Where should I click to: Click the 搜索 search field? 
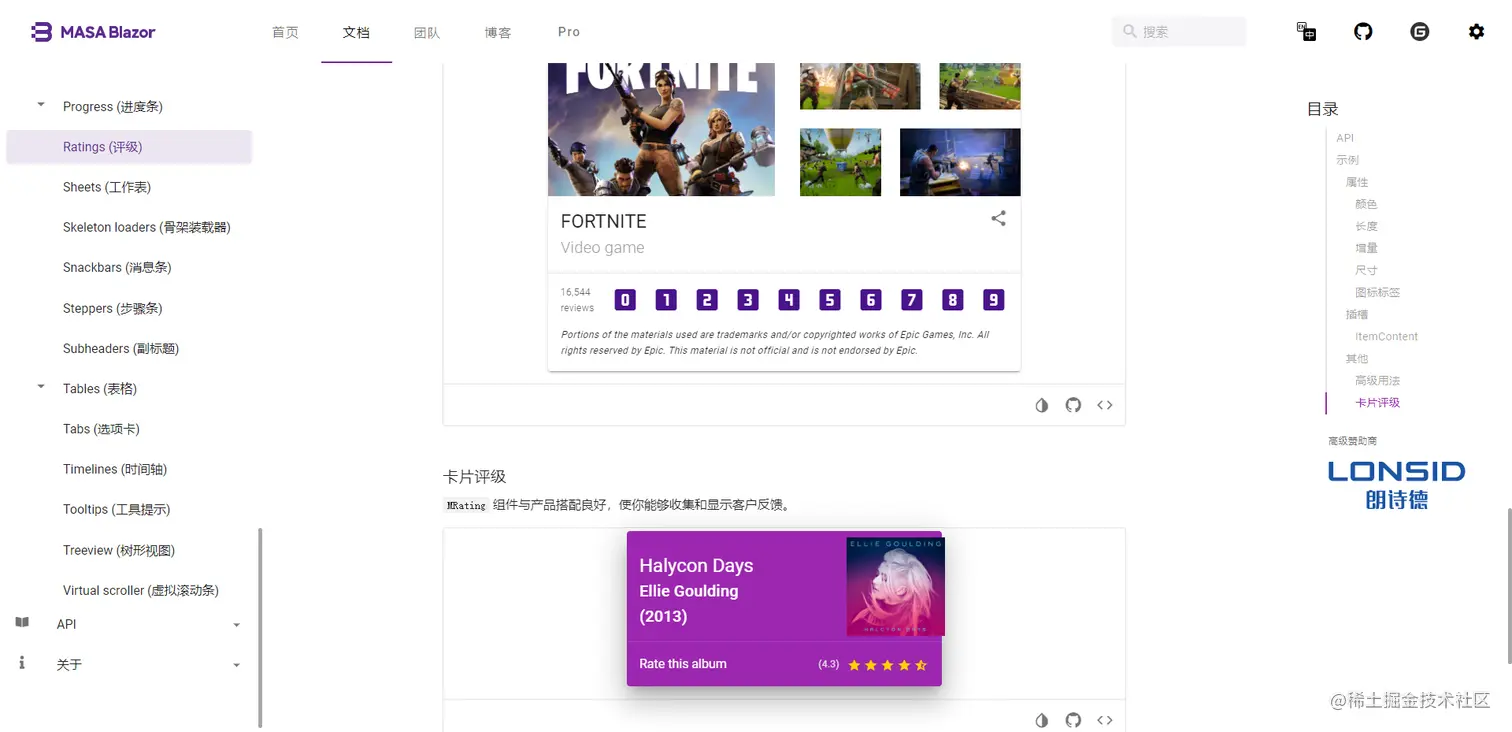(x=1179, y=32)
